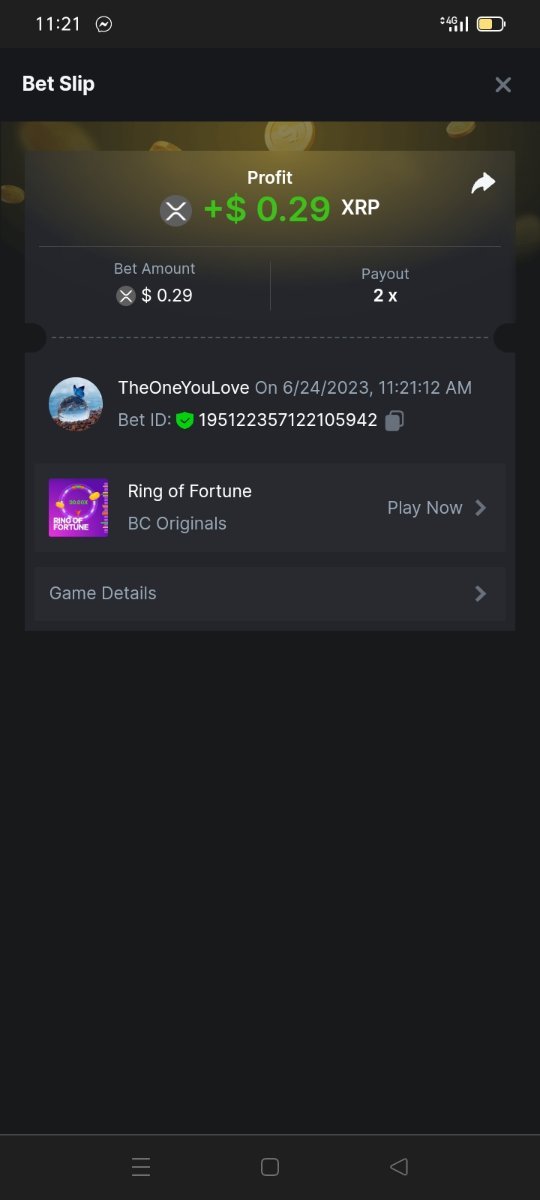Tap the Android back navigation button
540x1200 pixels.
399,1167
